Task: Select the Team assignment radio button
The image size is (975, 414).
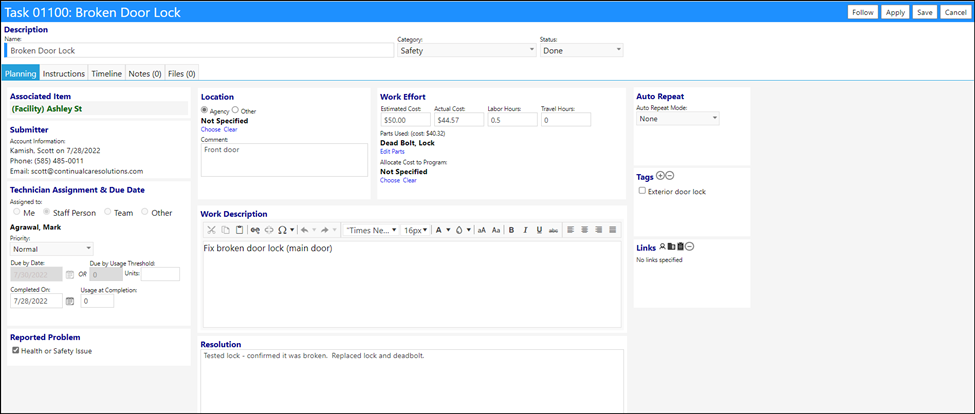Action: [108, 212]
